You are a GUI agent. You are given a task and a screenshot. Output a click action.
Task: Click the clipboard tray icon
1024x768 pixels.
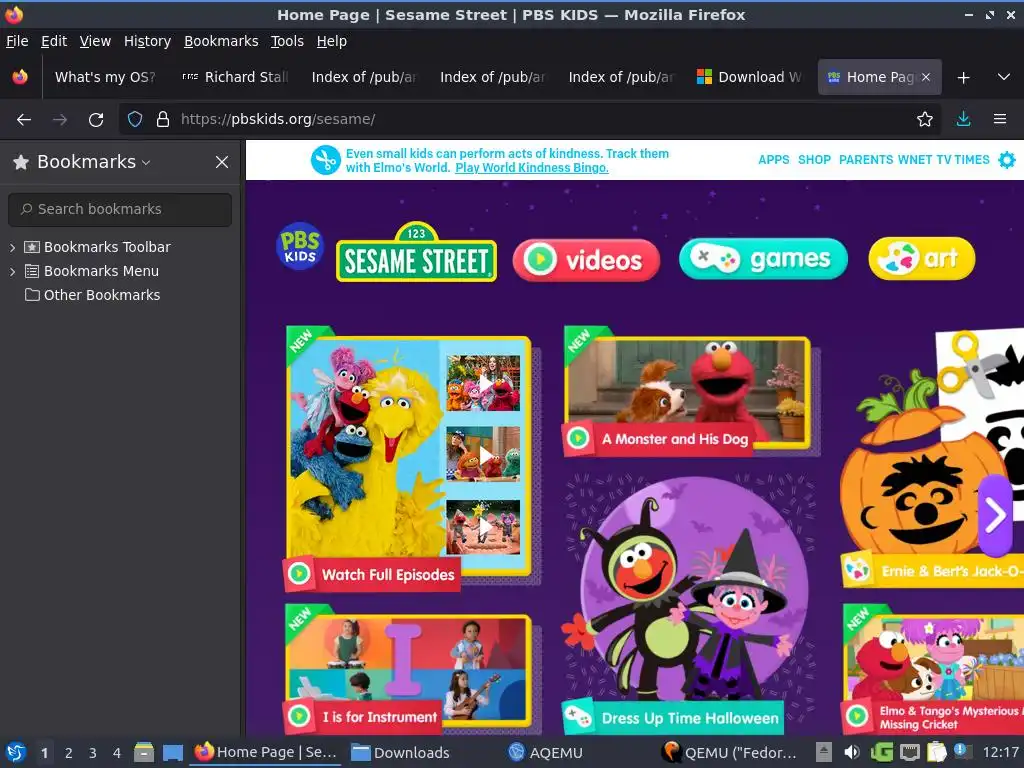click(936, 752)
